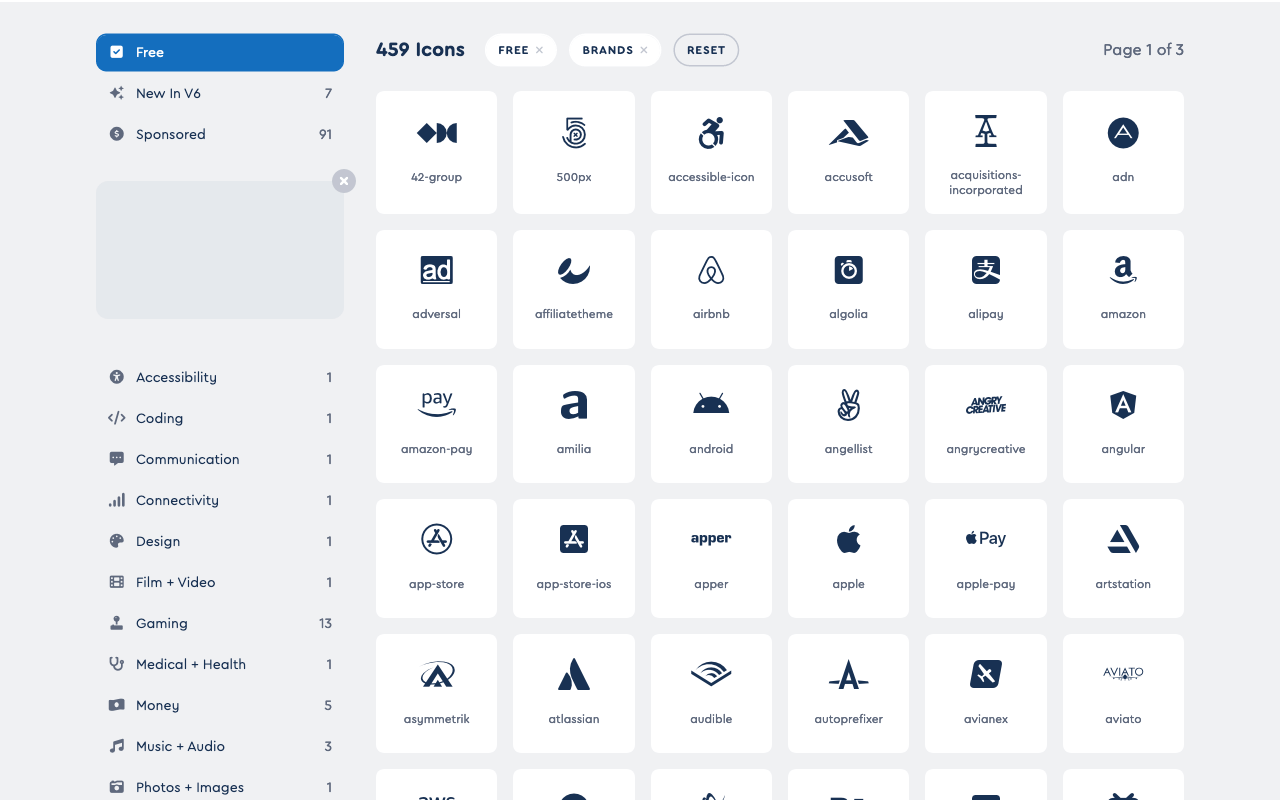Remove the FREE filter chip
Image resolution: width=1280 pixels, height=800 pixels.
[539, 50]
